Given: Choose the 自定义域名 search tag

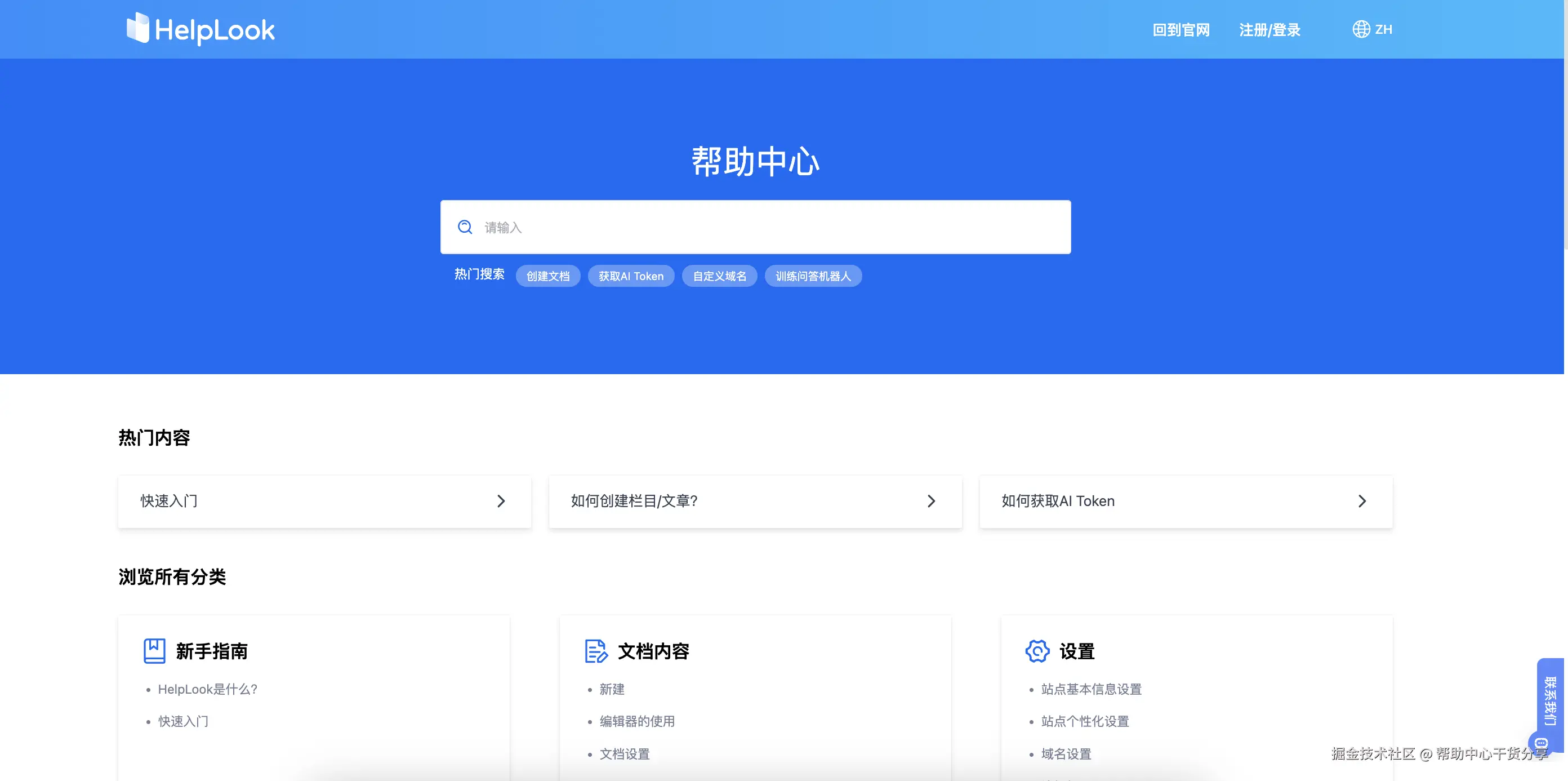Looking at the screenshot, I should tap(719, 276).
